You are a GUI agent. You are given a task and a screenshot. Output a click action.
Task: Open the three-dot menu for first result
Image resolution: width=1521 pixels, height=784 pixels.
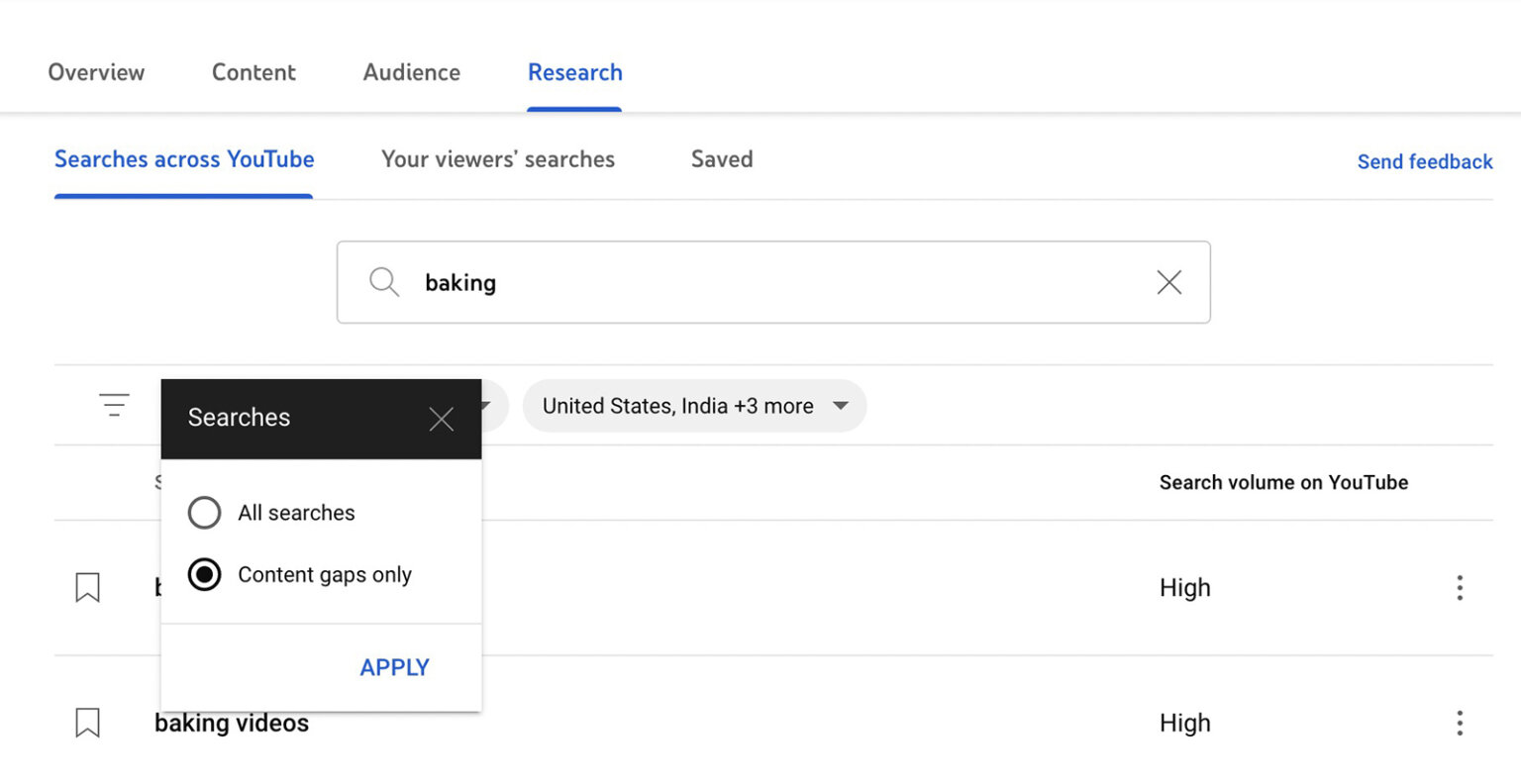click(1460, 587)
